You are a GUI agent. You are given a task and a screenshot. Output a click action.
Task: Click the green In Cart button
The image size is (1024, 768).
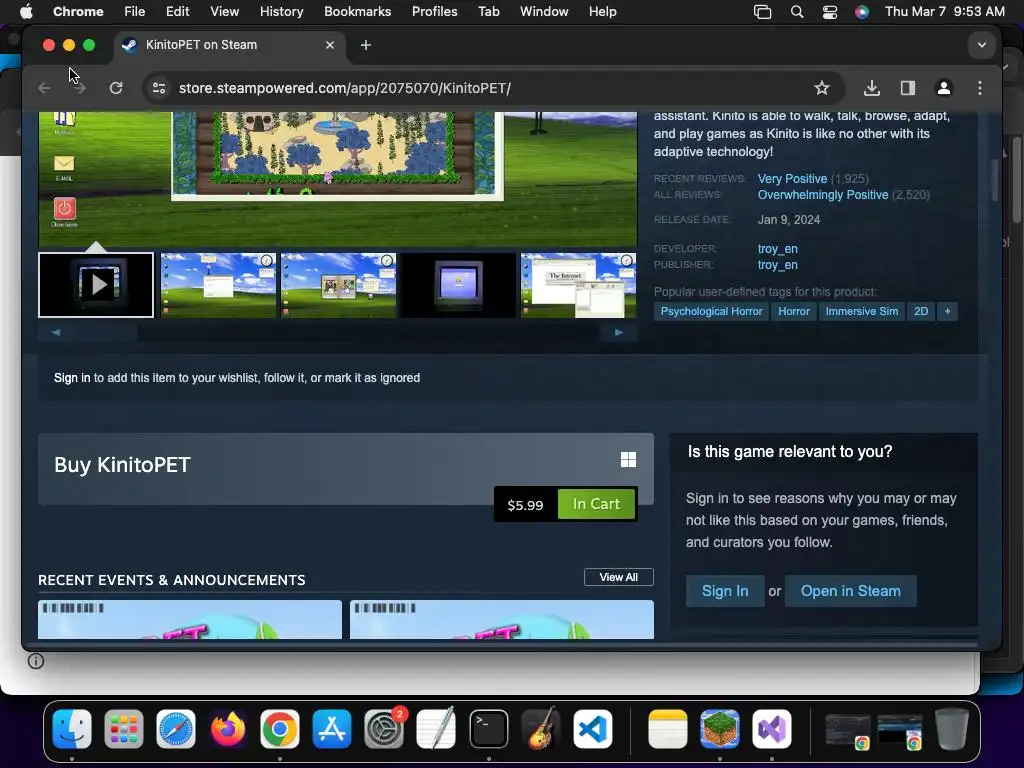click(x=596, y=504)
